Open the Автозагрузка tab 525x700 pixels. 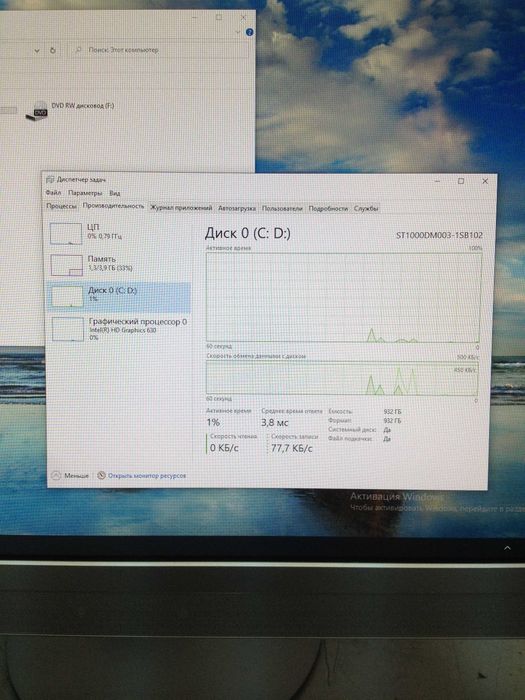pyautogui.click(x=237, y=208)
